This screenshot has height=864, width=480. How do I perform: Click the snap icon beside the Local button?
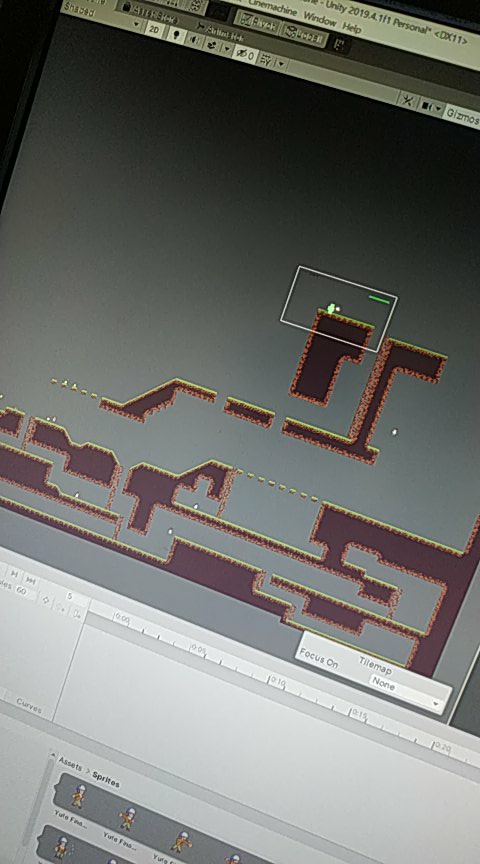(339, 44)
